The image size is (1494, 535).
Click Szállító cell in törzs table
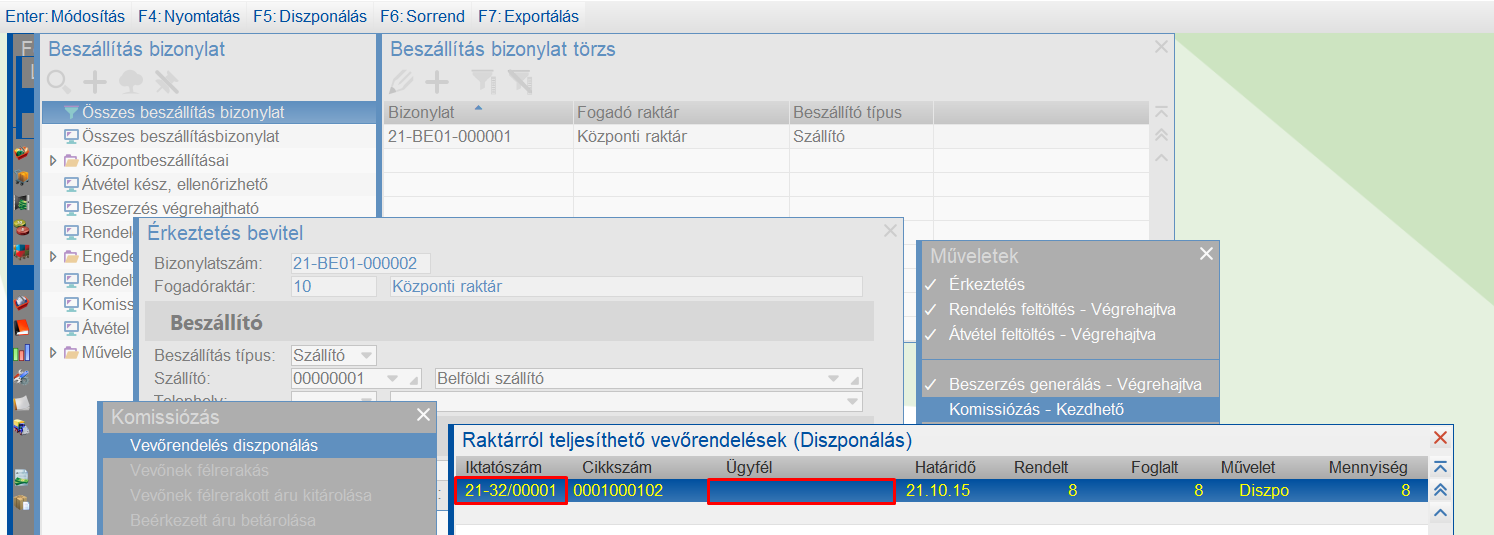pyautogui.click(x=861, y=137)
